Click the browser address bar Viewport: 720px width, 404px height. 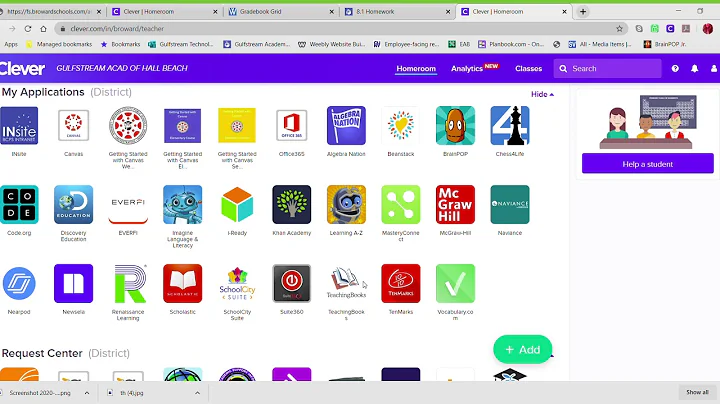(x=340, y=28)
